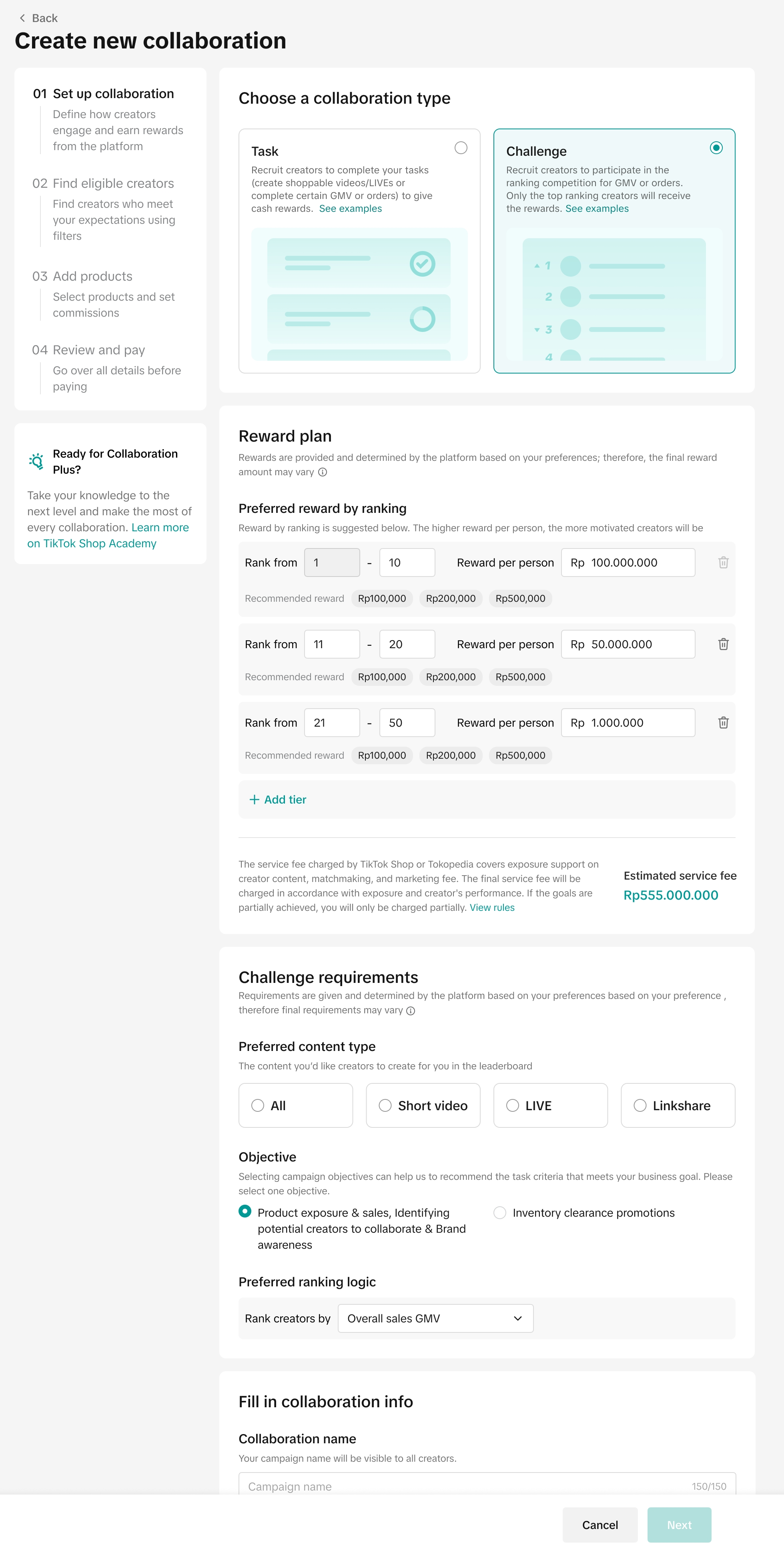Click the lightbulb Collaboration Plus icon
The image size is (784, 1555).
(x=36, y=461)
